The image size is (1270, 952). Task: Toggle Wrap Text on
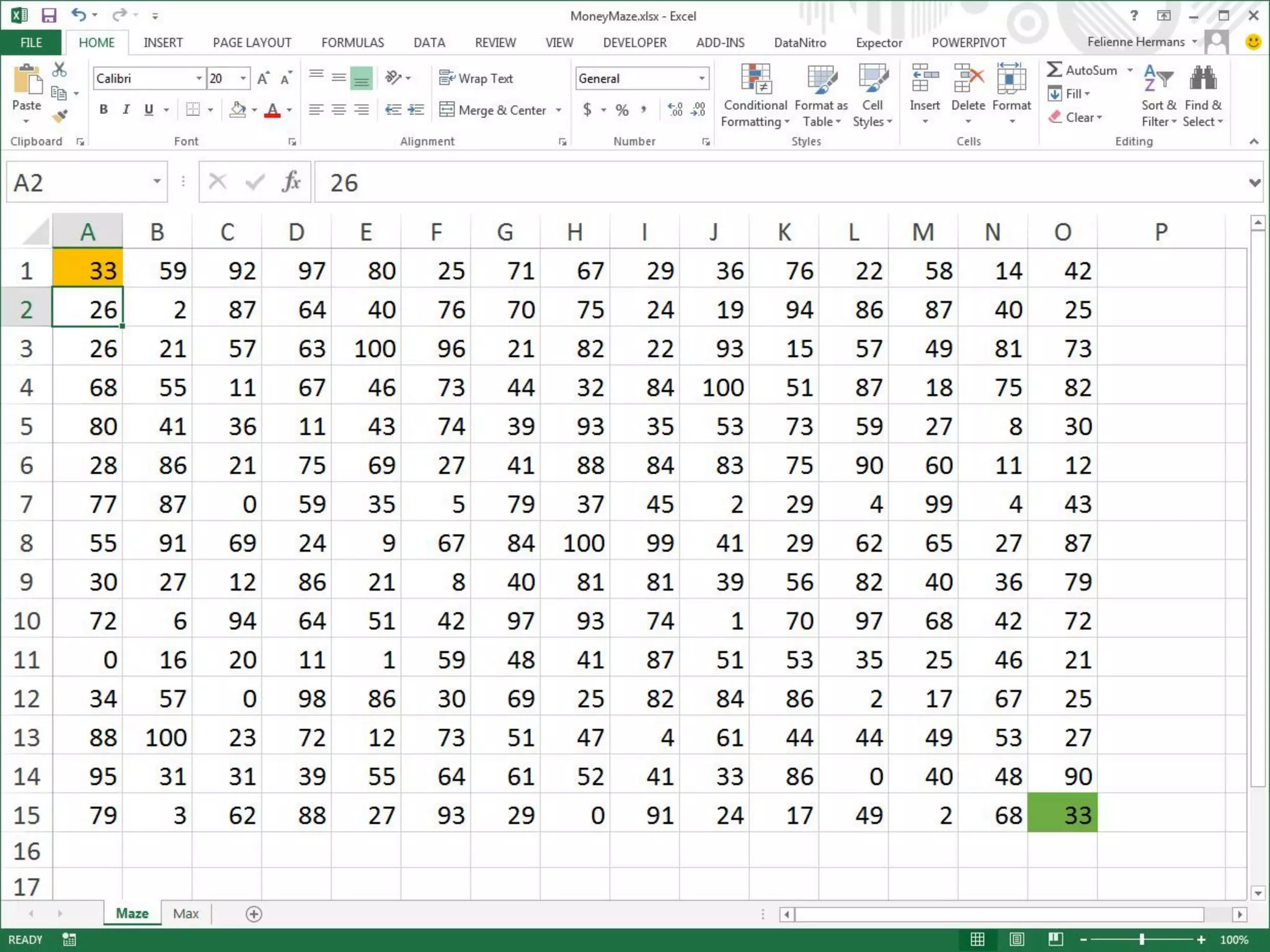click(476, 79)
